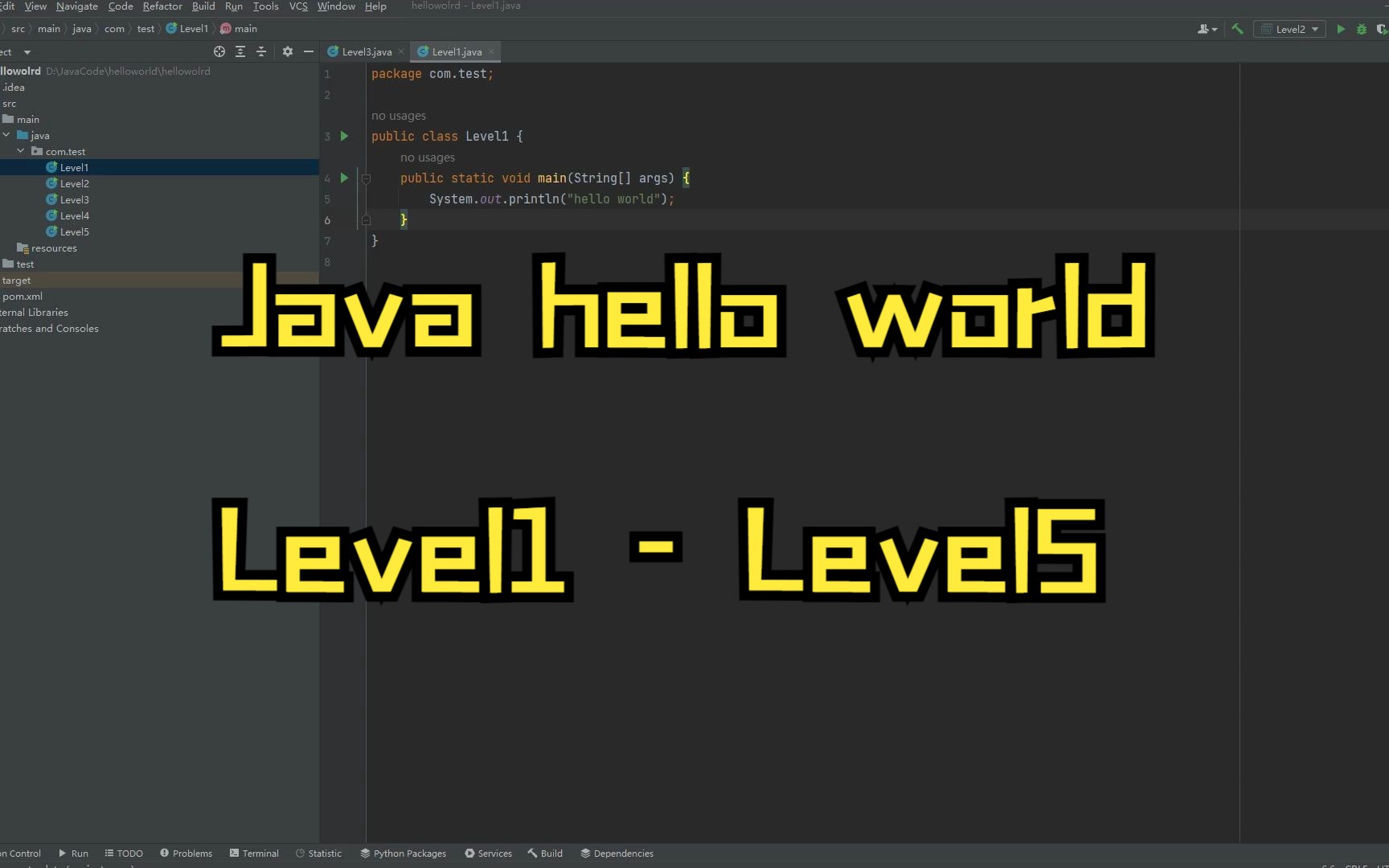
Task: Select the .idea folder
Action: click(13, 87)
